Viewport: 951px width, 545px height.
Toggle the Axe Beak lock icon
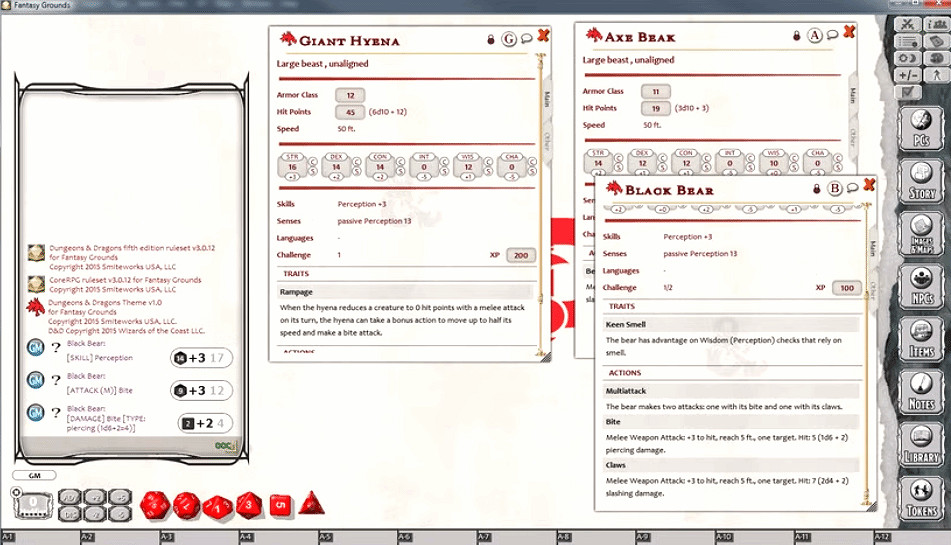point(796,36)
